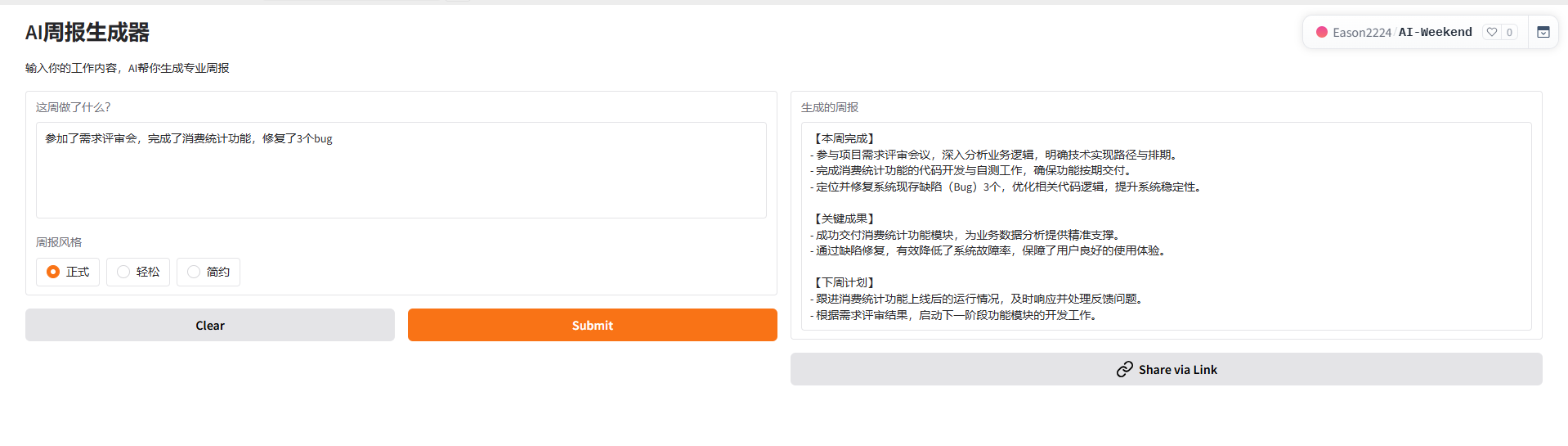The height and width of the screenshot is (446, 1568).
Task: Open the Eason2224 profile link
Action: [1362, 33]
